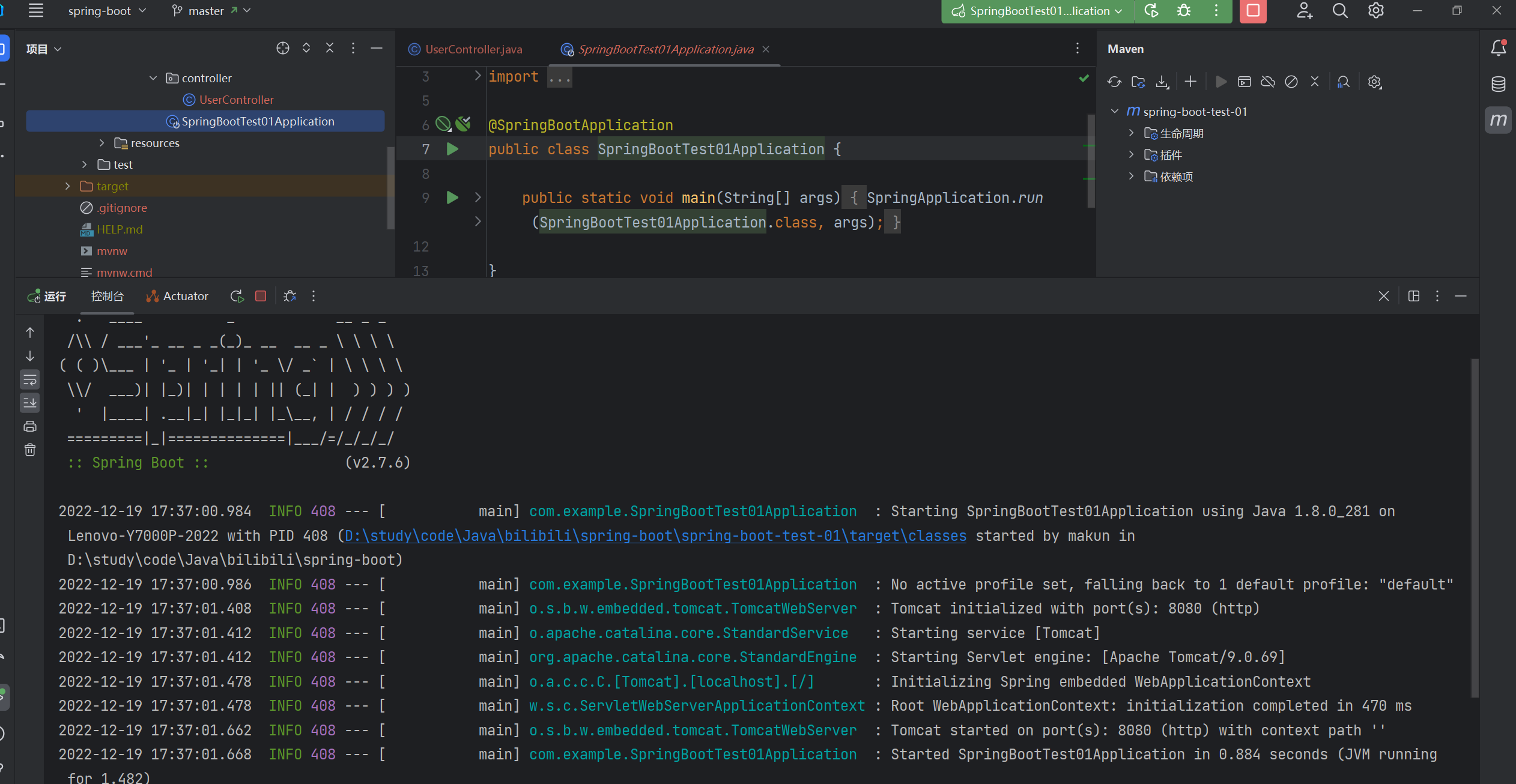This screenshot has width=1516, height=784.
Task: Switch to SpringBootTest01Application.java editor tab
Action: point(658,49)
